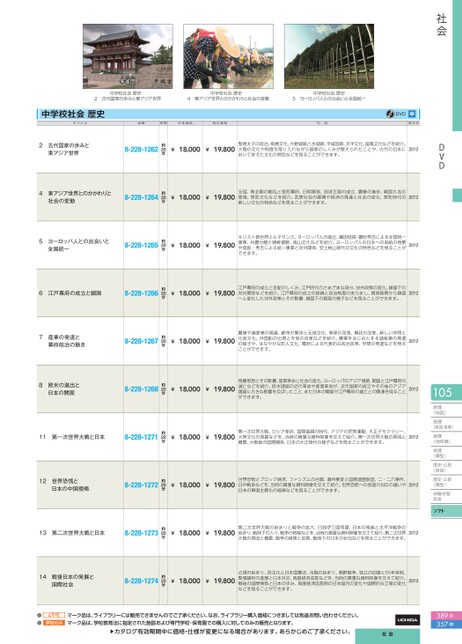Screen dimensions: 462x644
Task: Open product code 8-228-1272
Action: click(141, 485)
